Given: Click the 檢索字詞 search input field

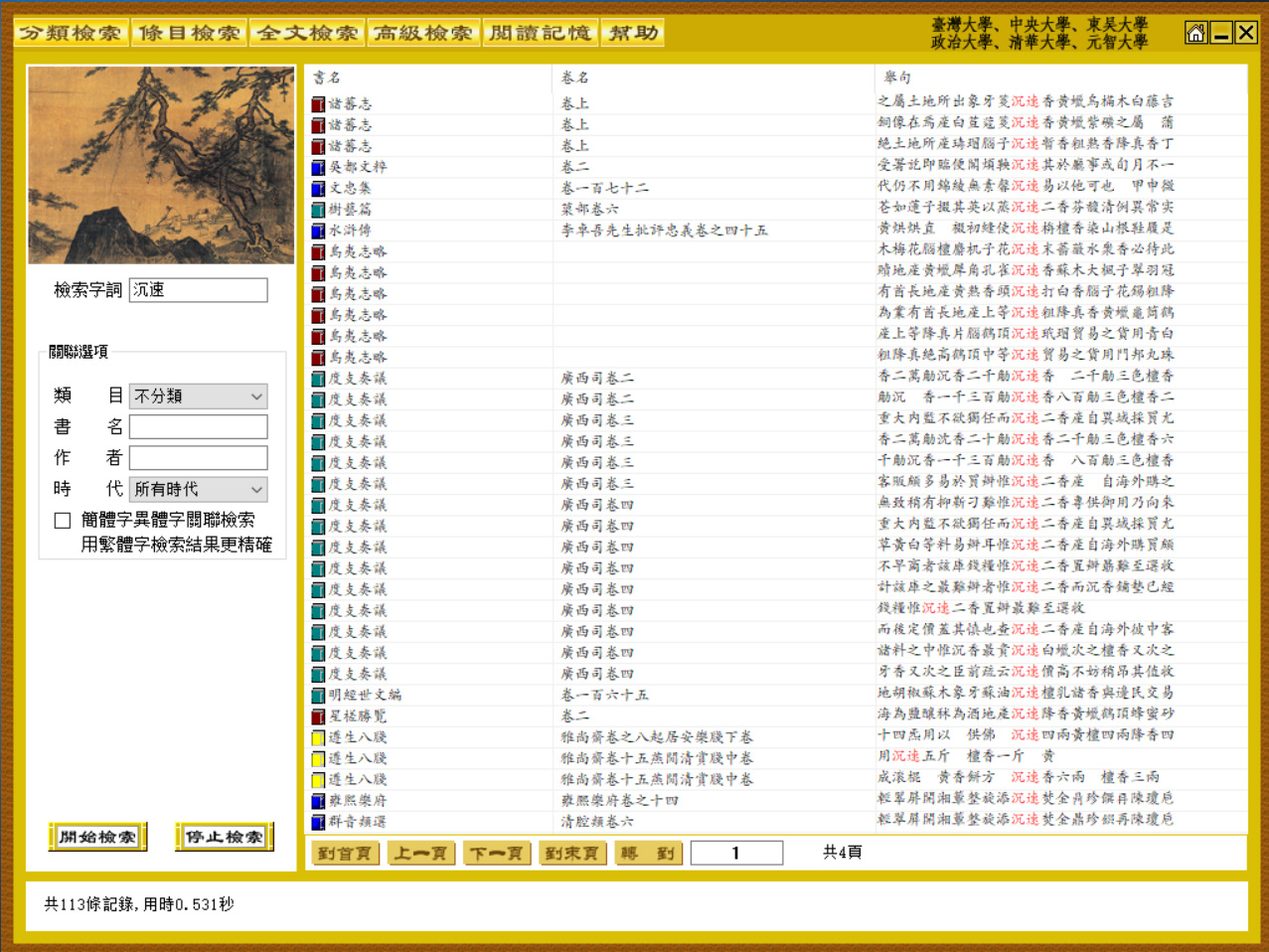Looking at the screenshot, I should click(198, 290).
